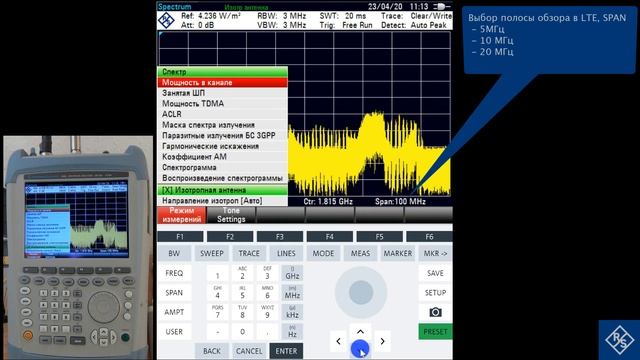
Task: Click the F6 function key
Action: [429, 236]
